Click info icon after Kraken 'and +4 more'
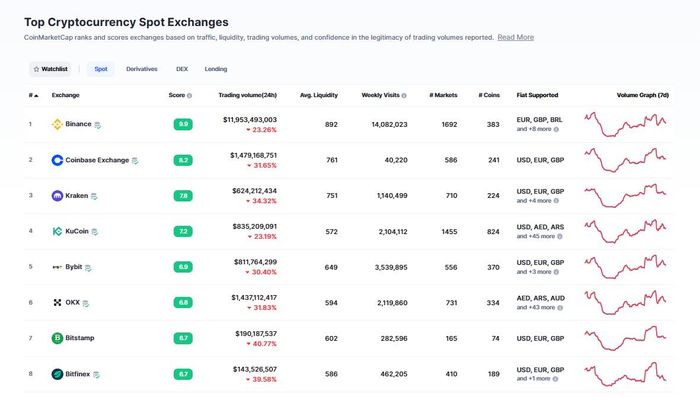Image resolution: width=700 pixels, height=397 pixels. point(556,201)
